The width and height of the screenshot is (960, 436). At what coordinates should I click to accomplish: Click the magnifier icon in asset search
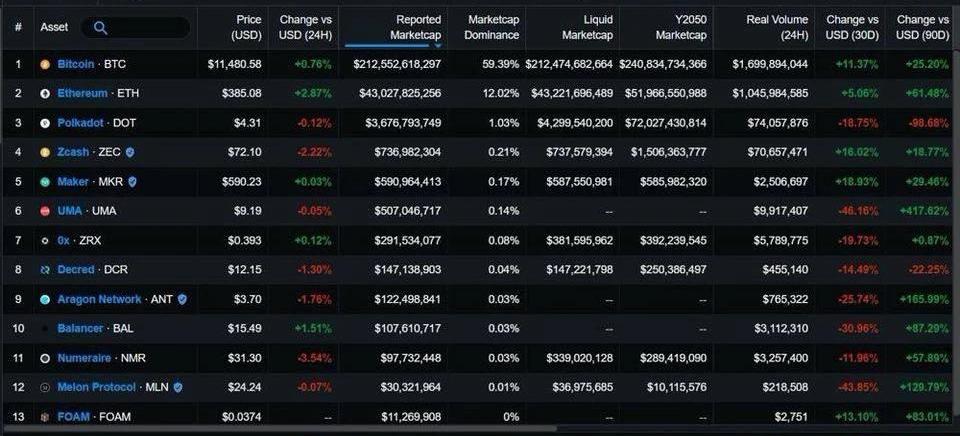[100, 28]
